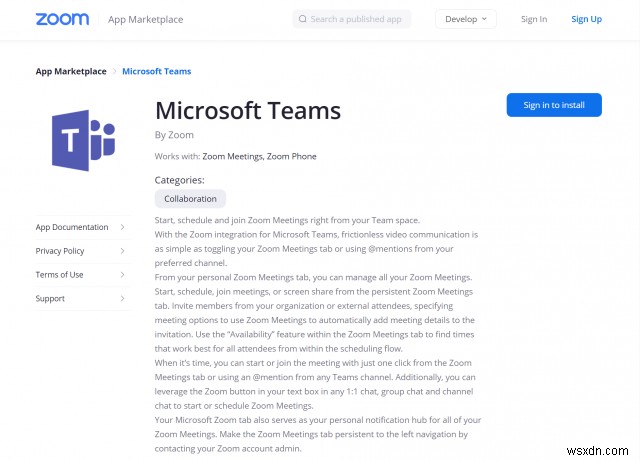Click chevron next to App Documentation
This screenshot has width=640, height=461.
point(122,227)
